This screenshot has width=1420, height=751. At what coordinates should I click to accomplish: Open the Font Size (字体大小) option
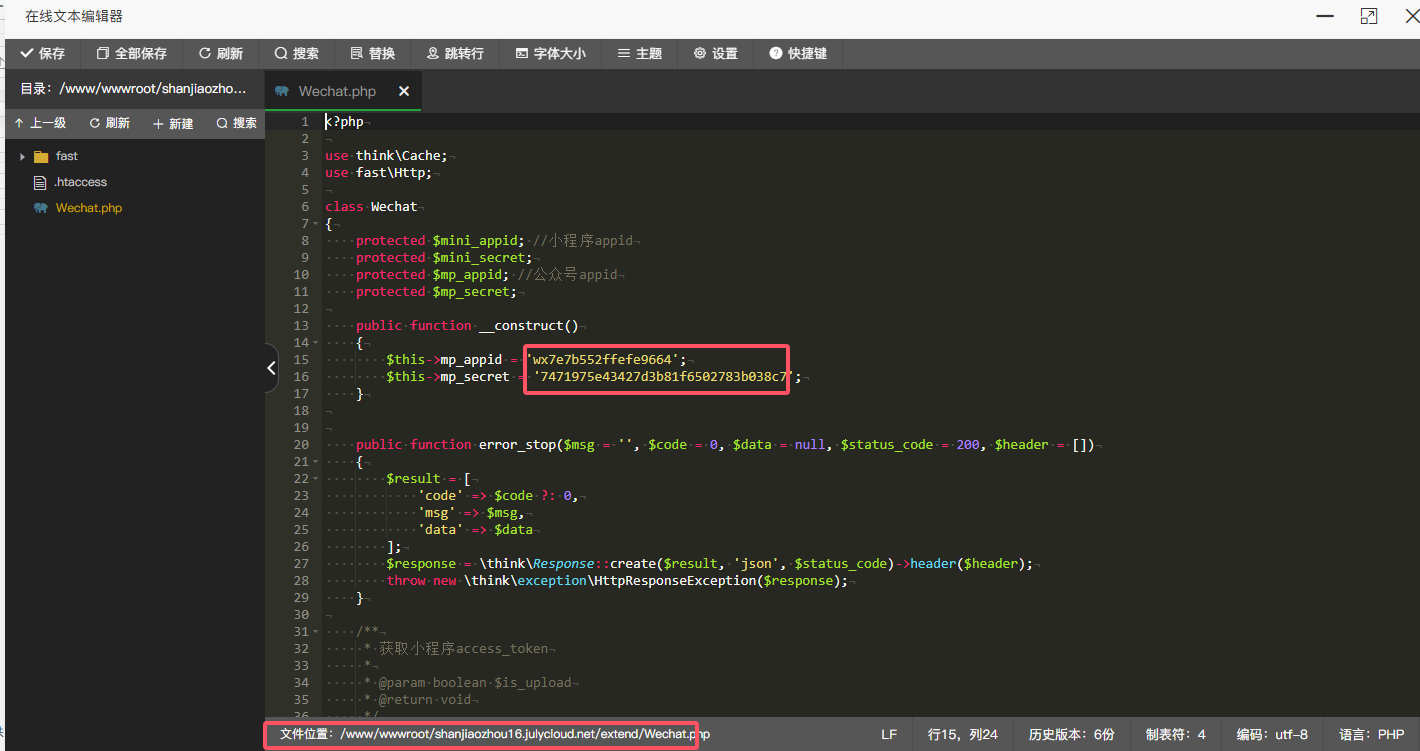coord(550,54)
